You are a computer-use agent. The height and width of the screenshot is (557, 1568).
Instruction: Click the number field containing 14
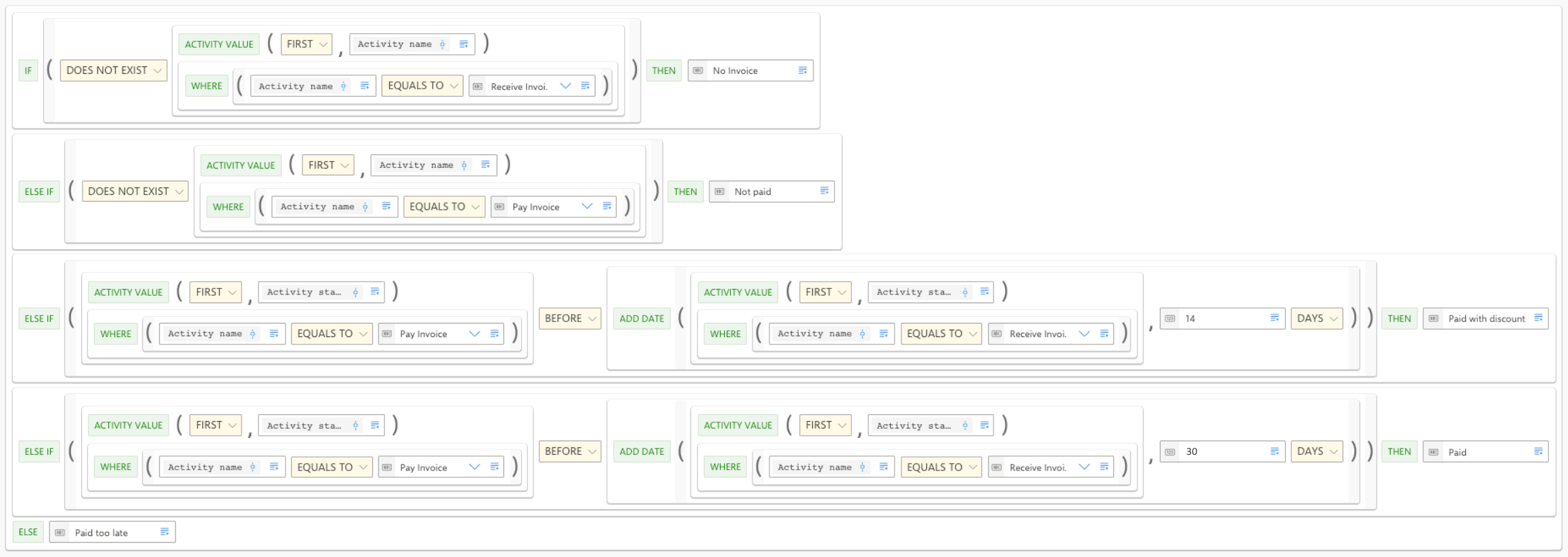[x=1222, y=318]
